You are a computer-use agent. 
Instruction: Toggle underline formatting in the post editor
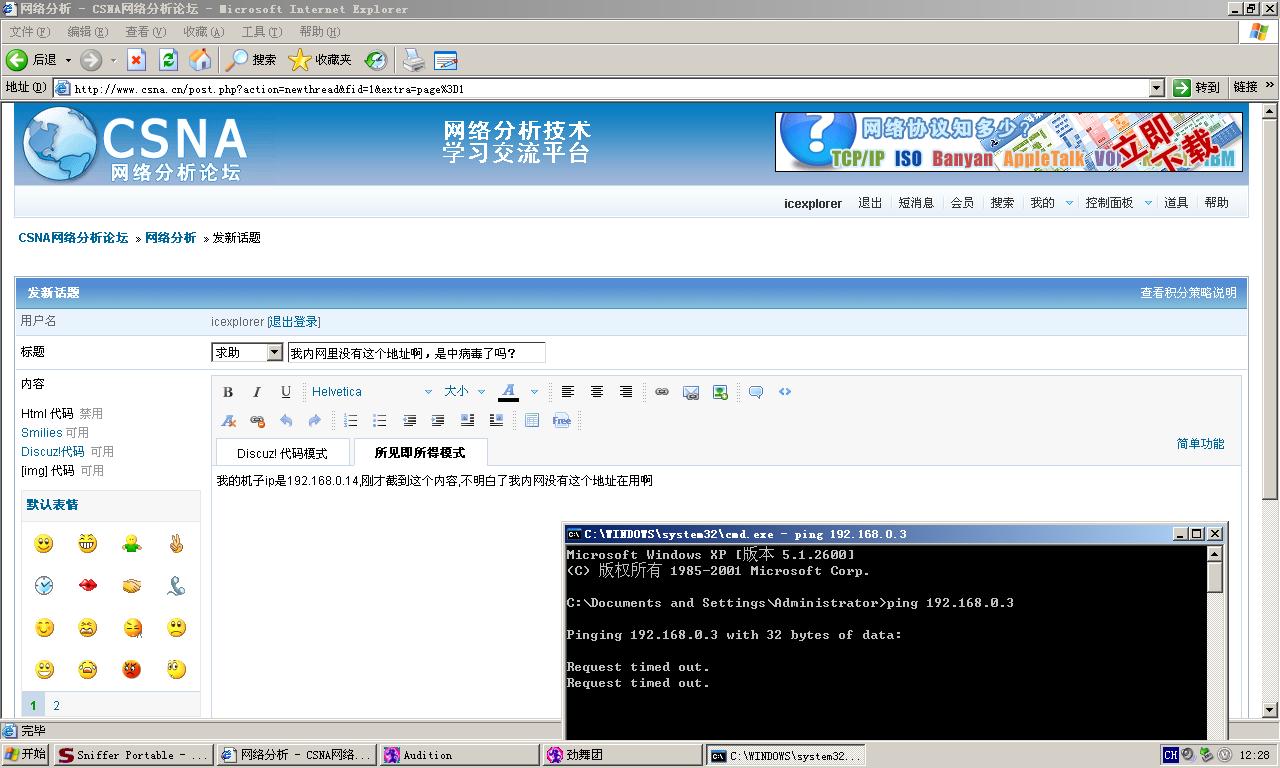(286, 392)
